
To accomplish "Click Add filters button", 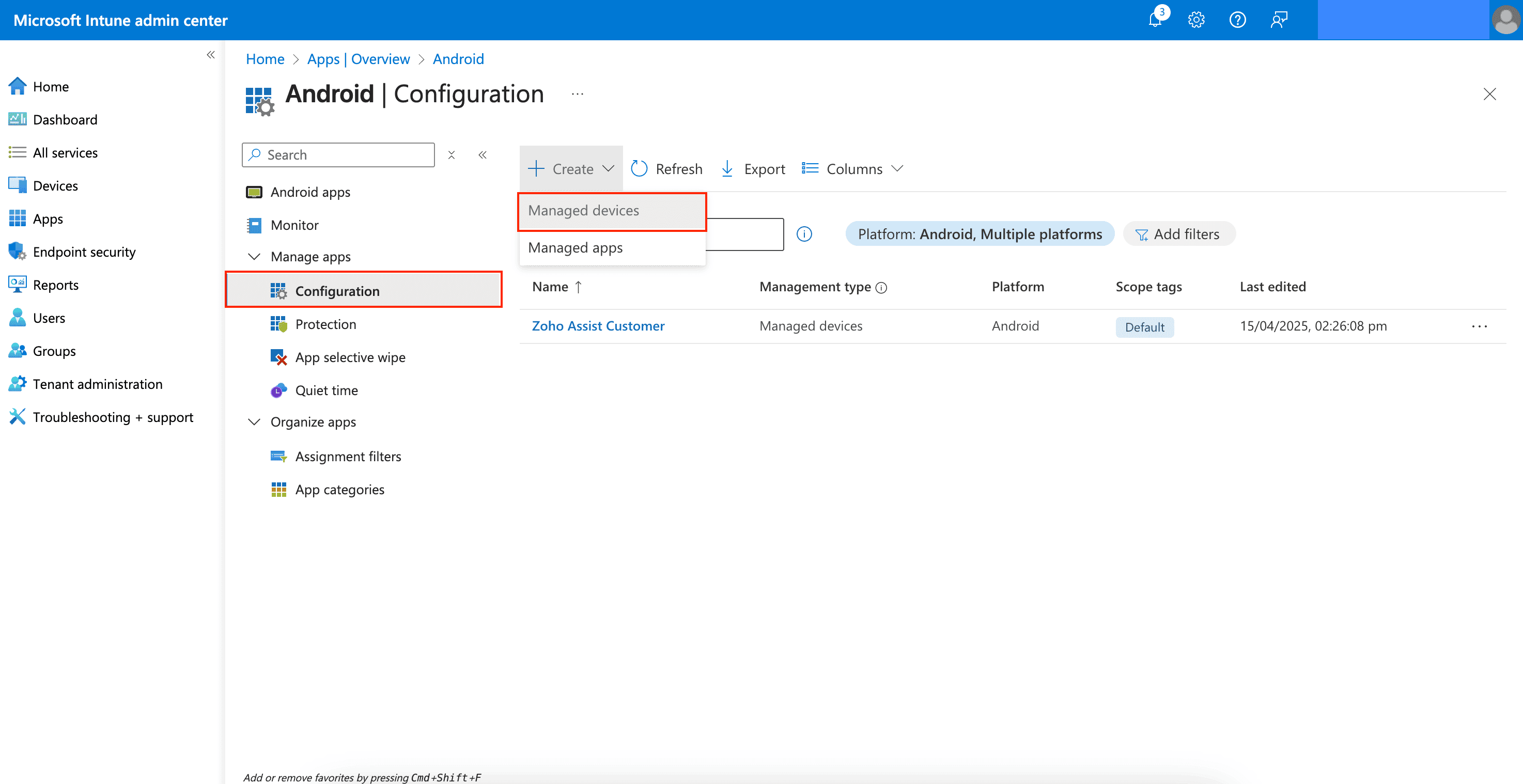I will (x=1178, y=234).
